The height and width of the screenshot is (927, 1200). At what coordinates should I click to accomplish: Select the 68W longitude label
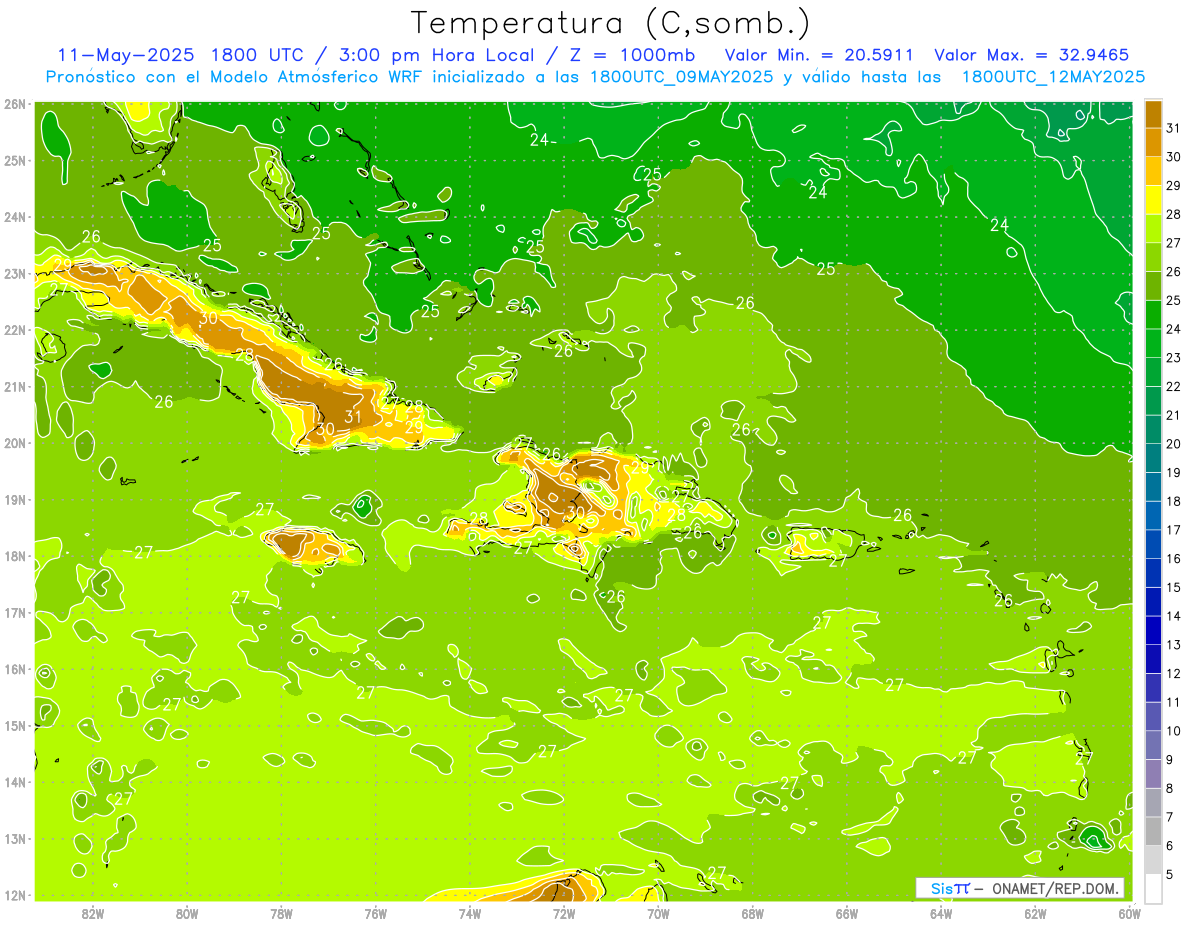pos(753,912)
